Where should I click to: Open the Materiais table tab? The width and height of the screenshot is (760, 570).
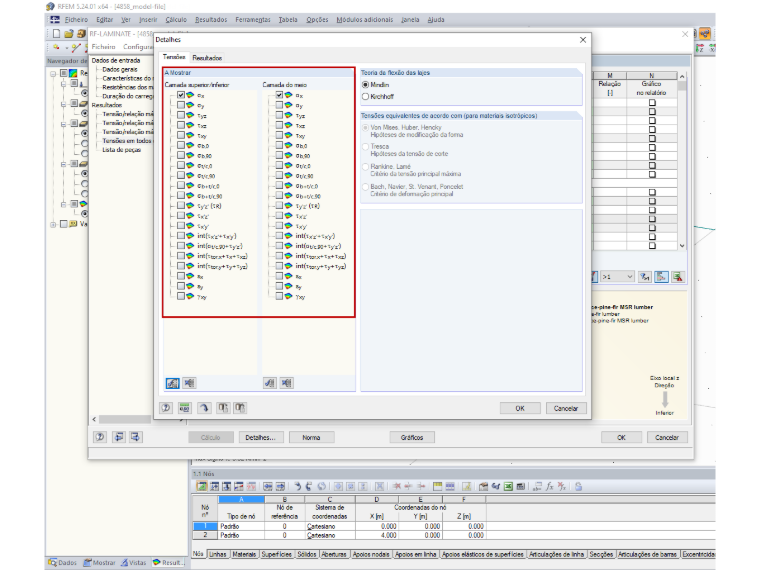coord(244,554)
